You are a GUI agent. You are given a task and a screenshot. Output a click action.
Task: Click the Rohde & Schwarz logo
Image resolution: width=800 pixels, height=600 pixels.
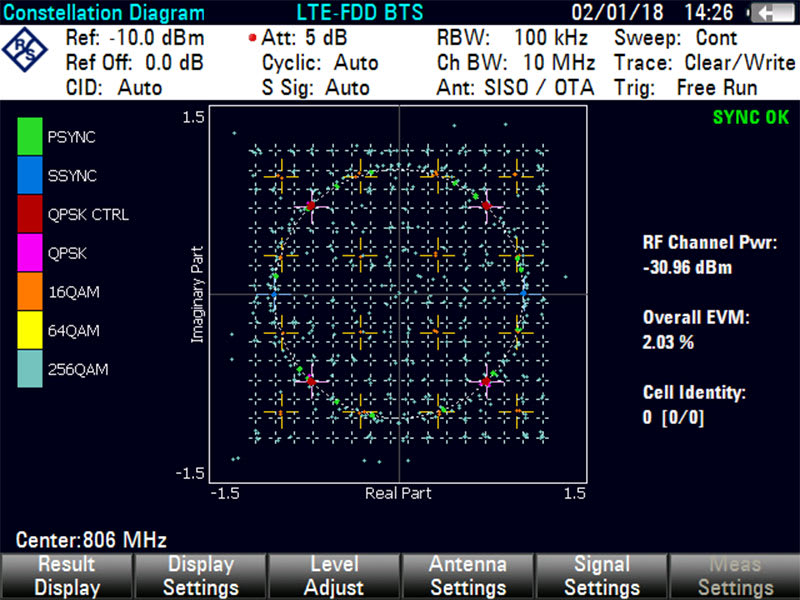click(x=24, y=47)
